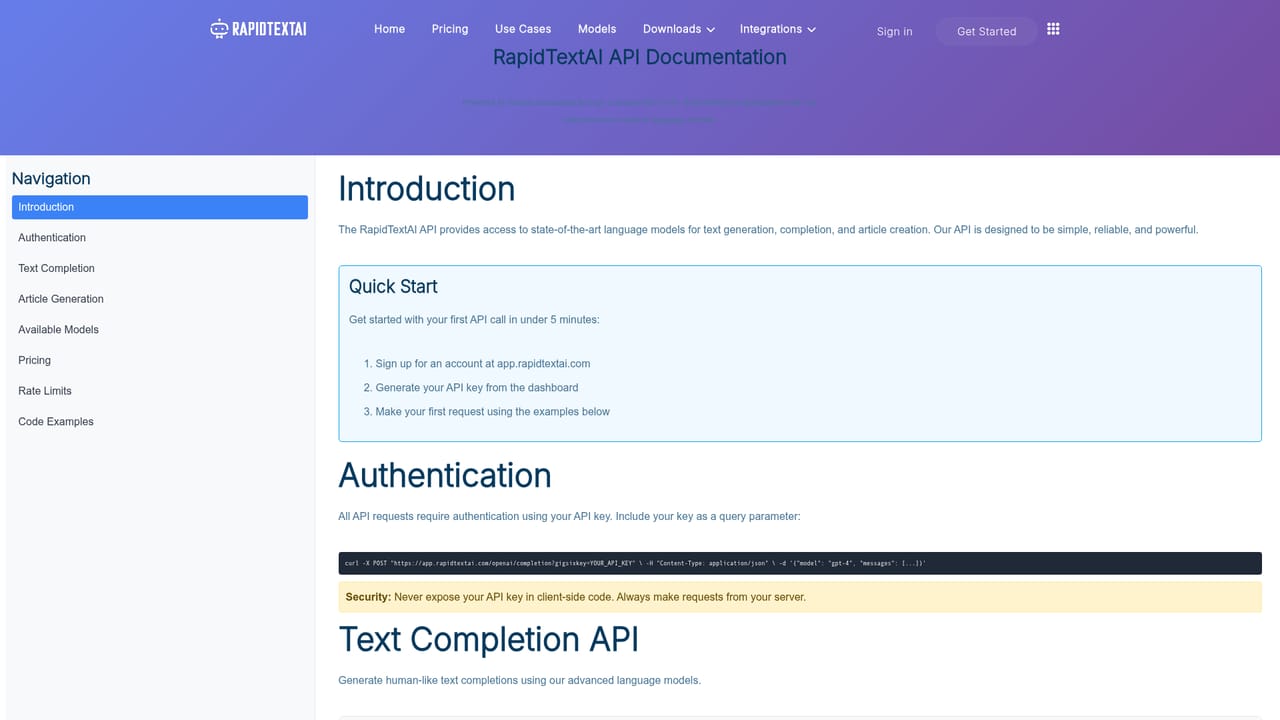Screen dimensions: 1280x720
Task: Open Use Cases in the header
Action: click(x=523, y=29)
